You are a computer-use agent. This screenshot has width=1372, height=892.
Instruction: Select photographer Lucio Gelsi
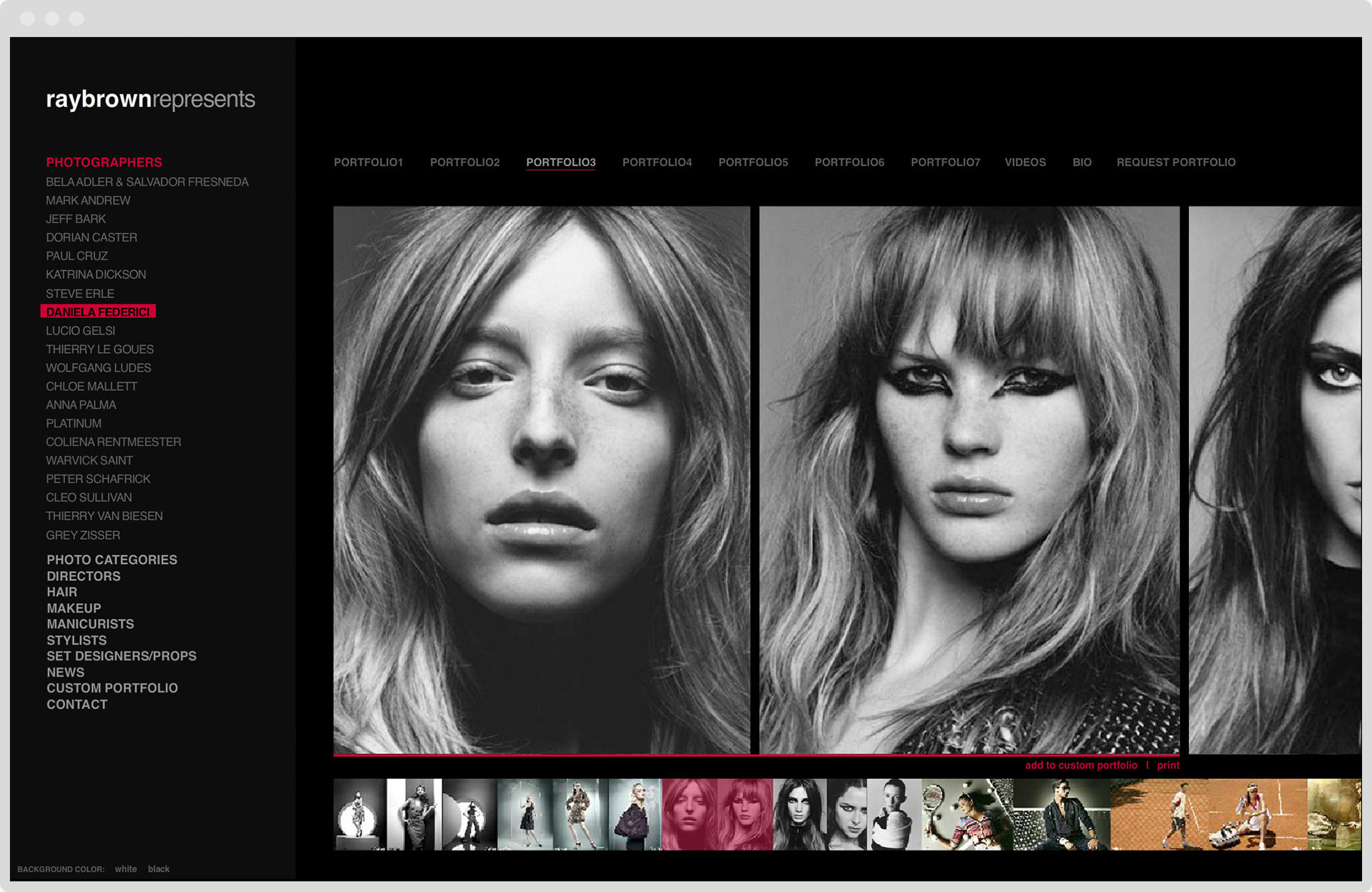pos(80,331)
